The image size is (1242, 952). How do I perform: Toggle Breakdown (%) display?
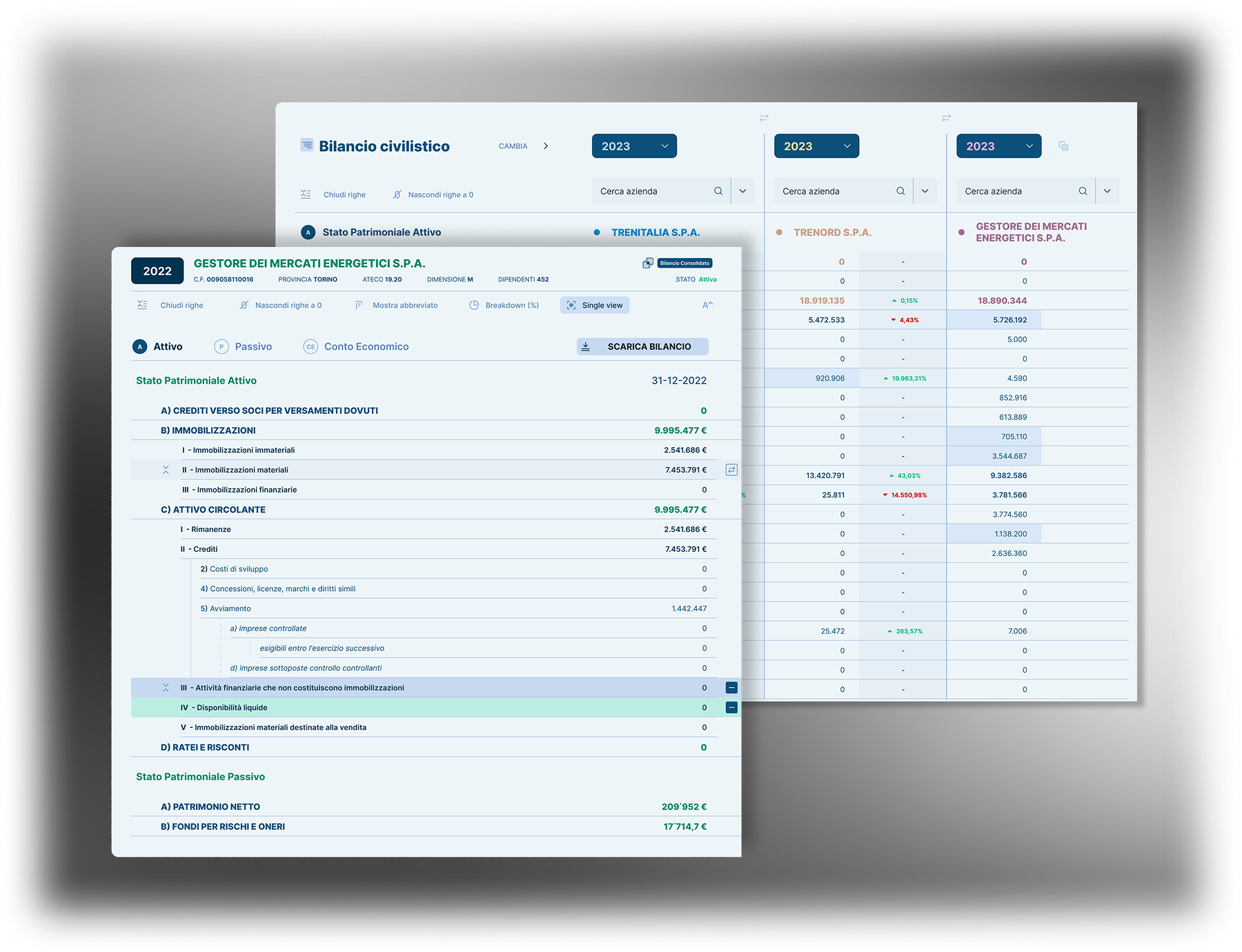(x=504, y=305)
